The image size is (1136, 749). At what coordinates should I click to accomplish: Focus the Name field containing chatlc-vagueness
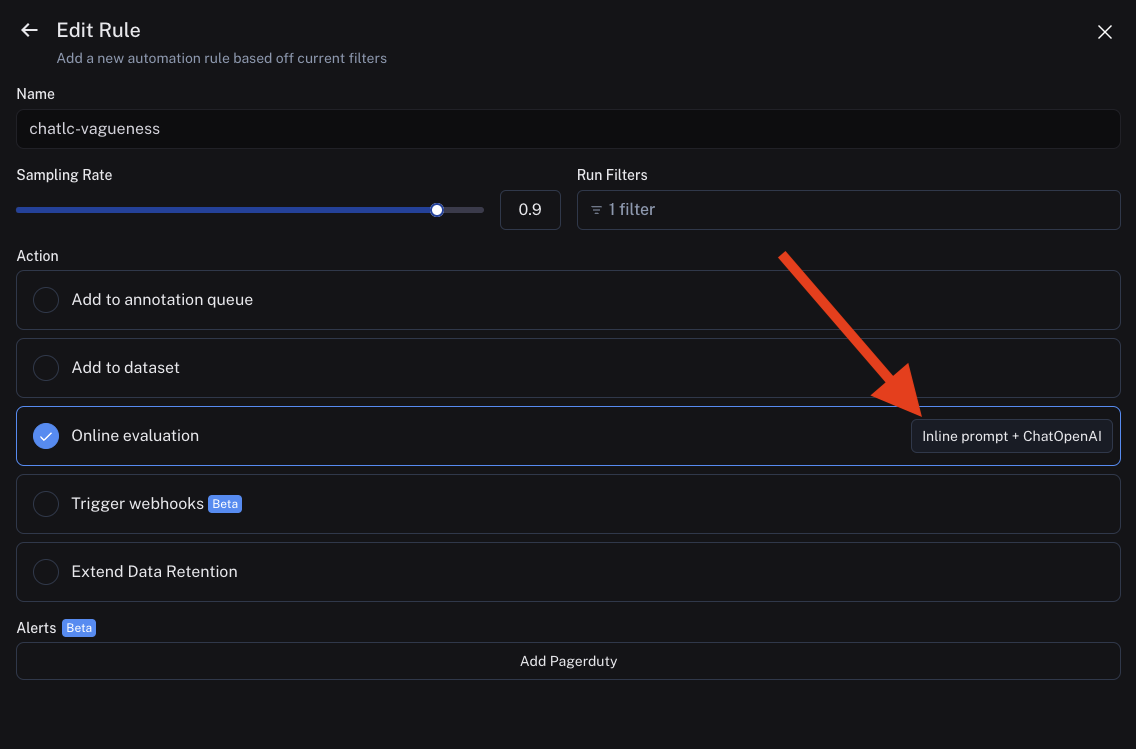pos(568,129)
